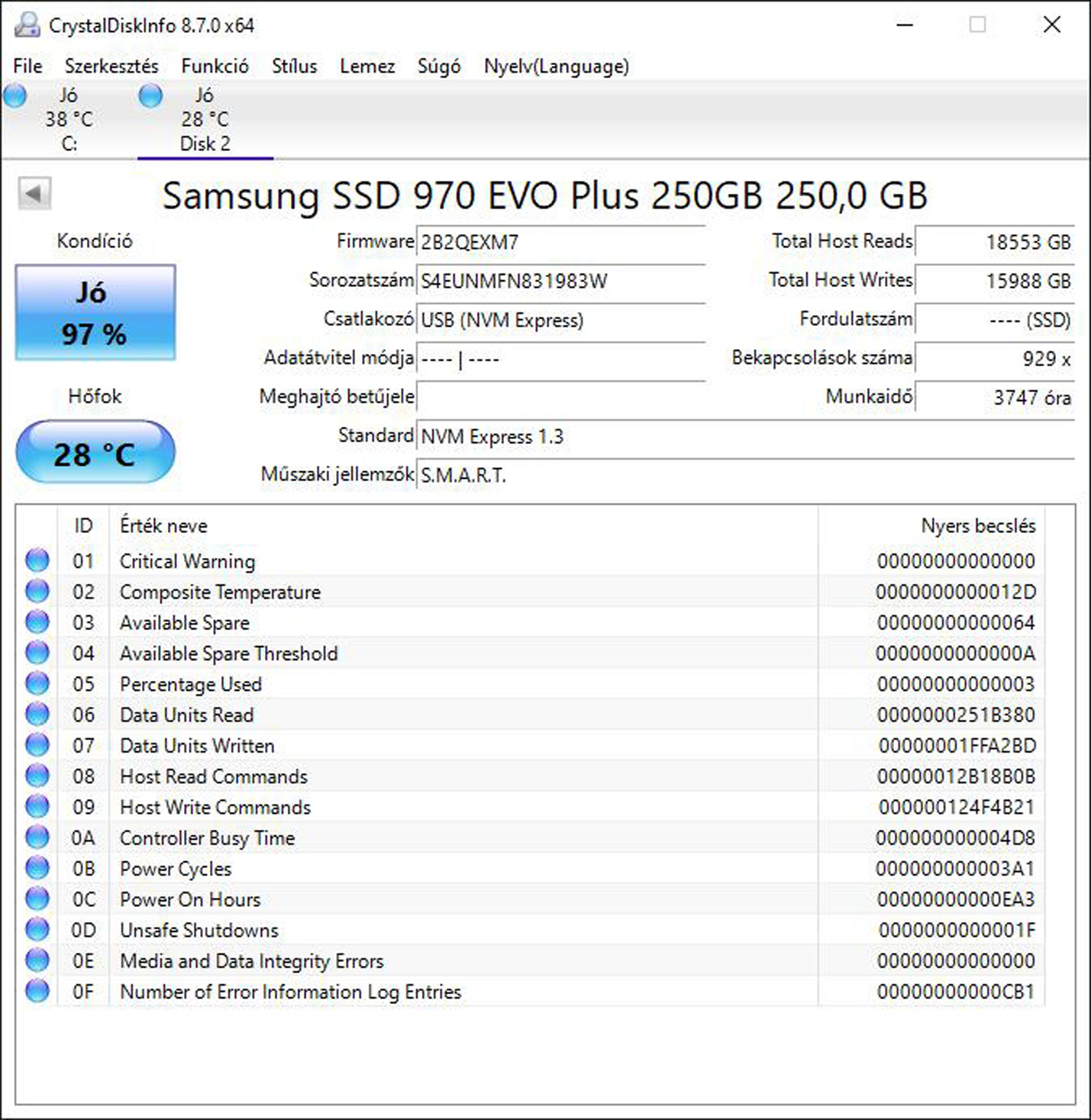Viewport: 1091px width, 1120px height.
Task: Click the blue status orb for drive C:
Action: click(15, 96)
